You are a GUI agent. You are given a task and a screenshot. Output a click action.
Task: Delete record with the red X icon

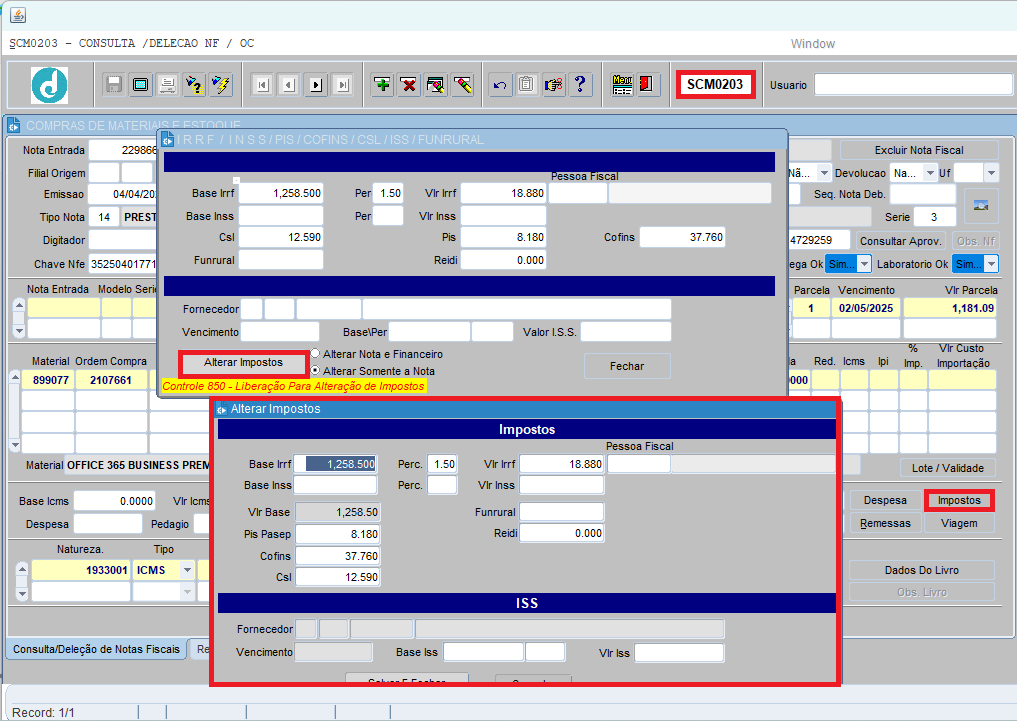click(x=409, y=84)
